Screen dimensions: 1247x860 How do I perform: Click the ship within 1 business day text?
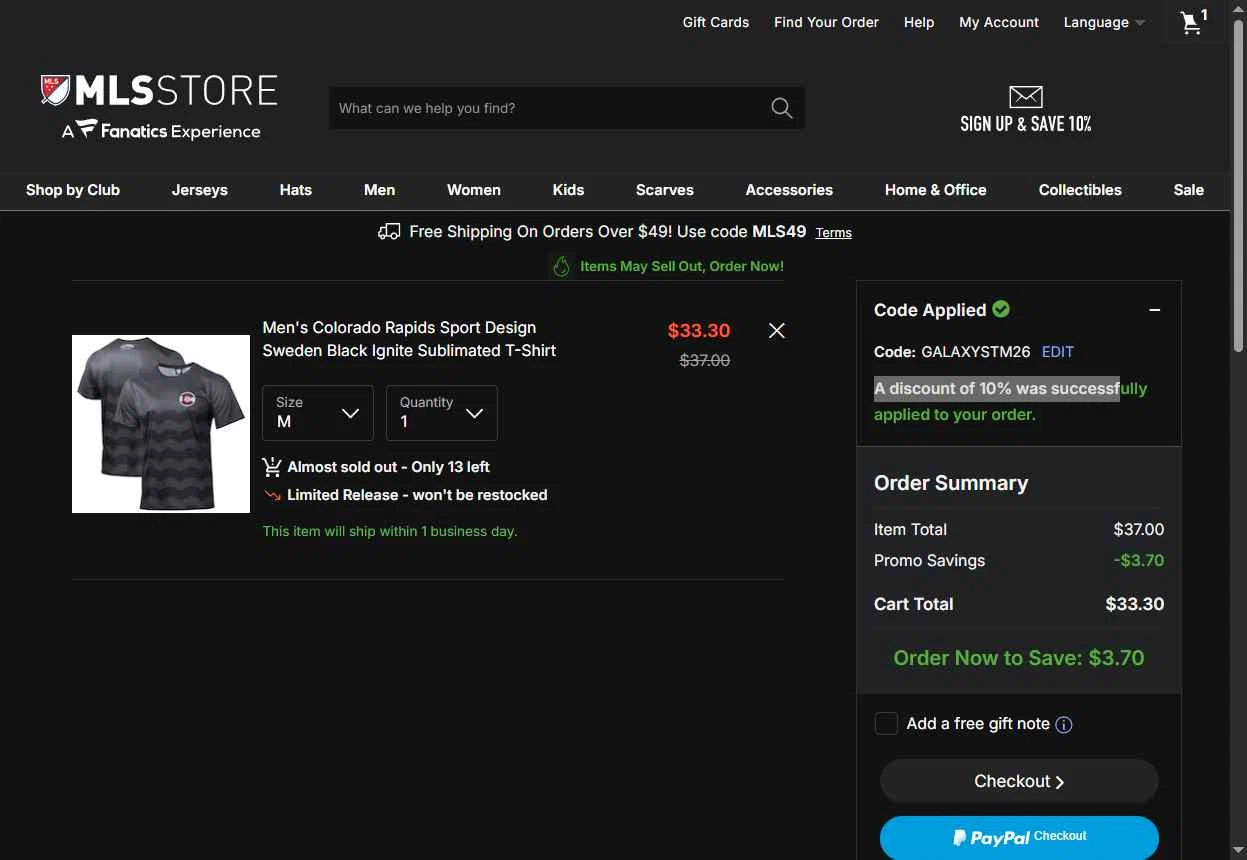pyautogui.click(x=390, y=531)
